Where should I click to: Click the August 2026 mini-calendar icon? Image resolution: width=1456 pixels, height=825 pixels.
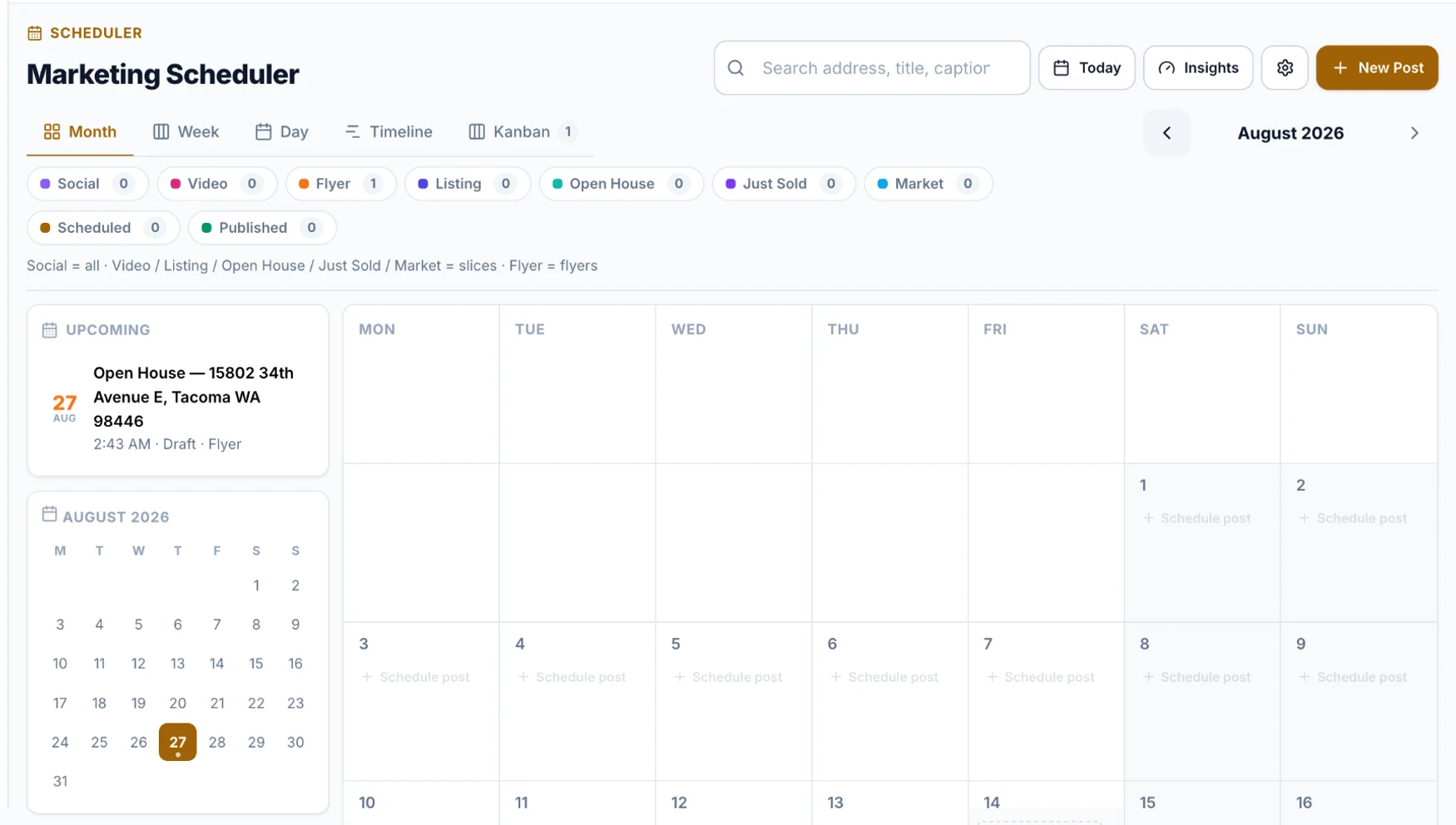pyautogui.click(x=49, y=515)
